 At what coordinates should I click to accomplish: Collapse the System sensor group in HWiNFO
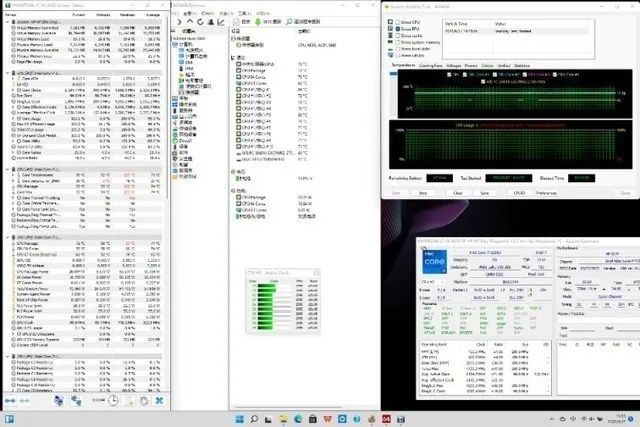tap(8, 22)
